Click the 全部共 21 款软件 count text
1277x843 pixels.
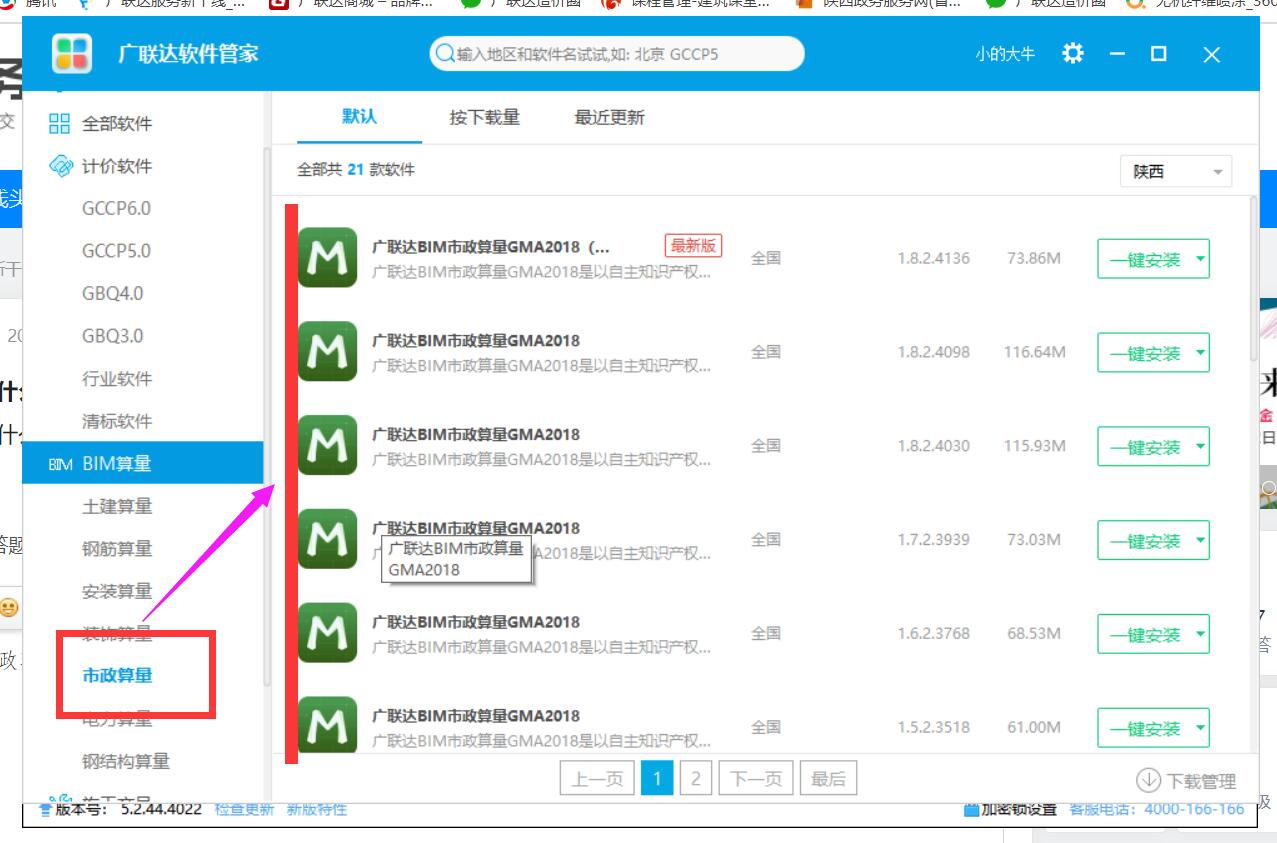[x=356, y=170]
